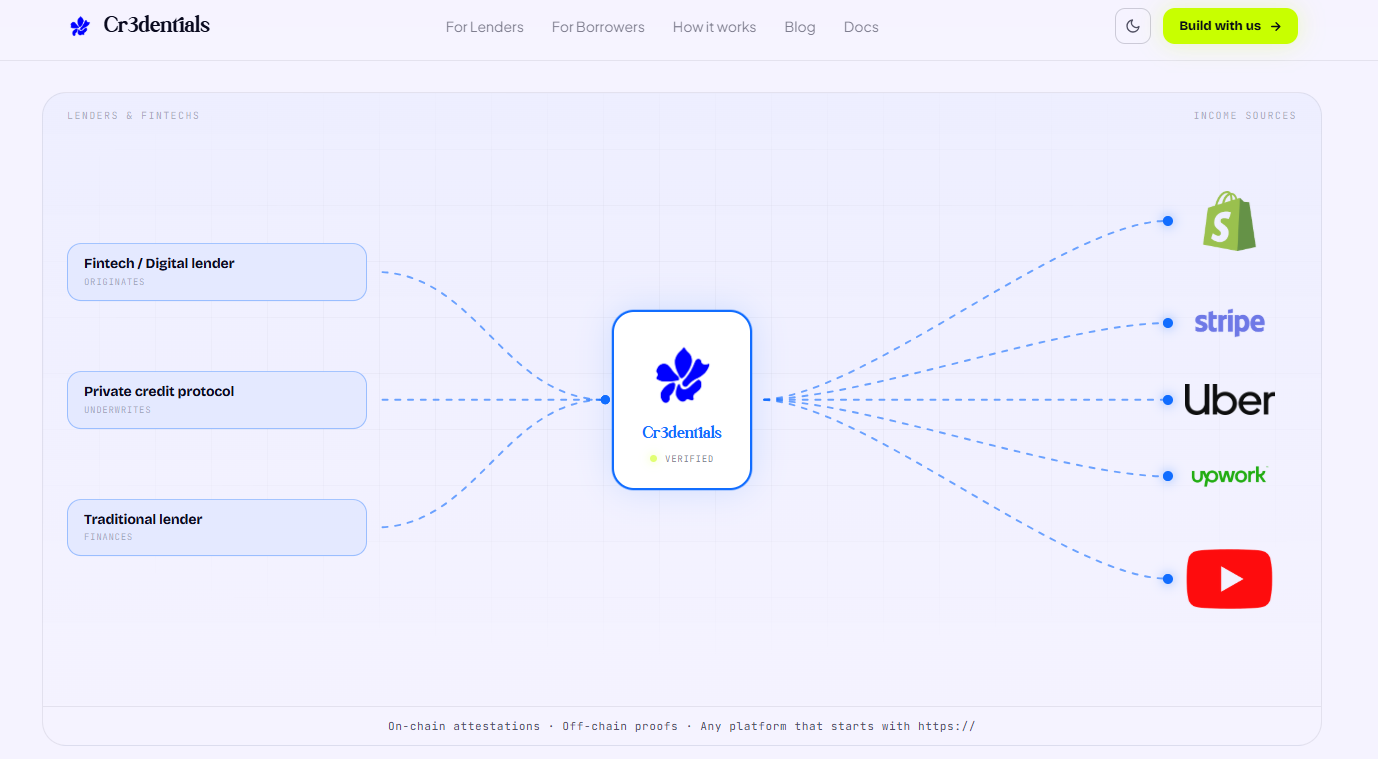Screen dimensions: 1378x759
Task: Click the YouTube play logo
Action: click(x=1229, y=579)
